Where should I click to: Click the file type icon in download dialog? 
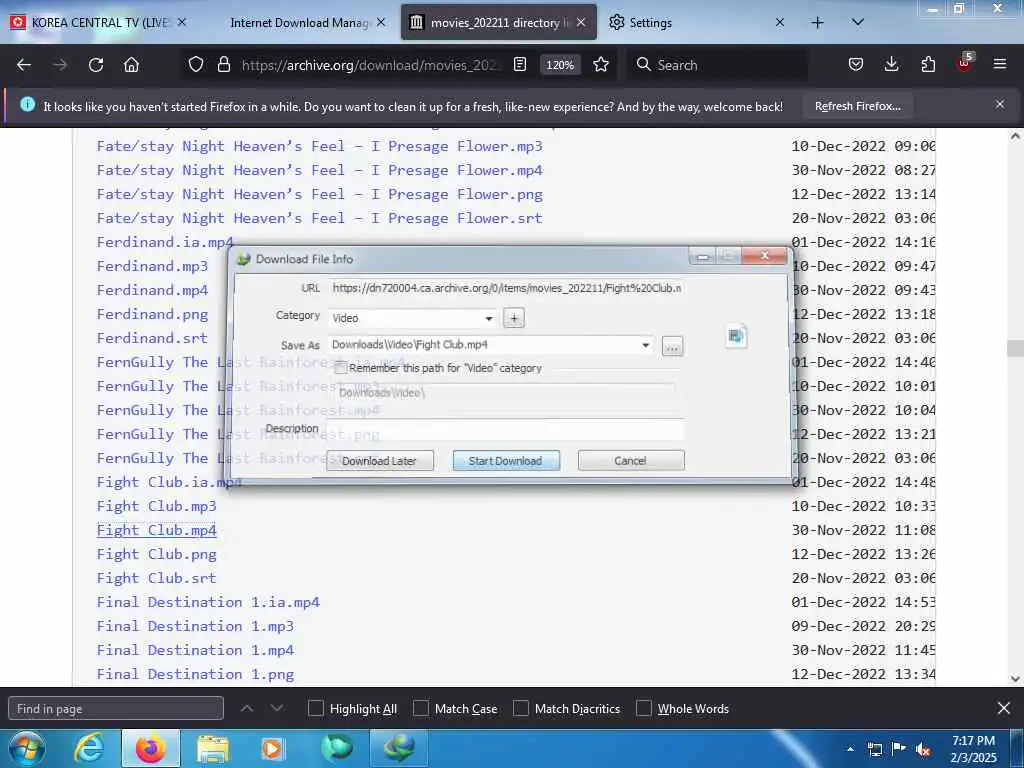click(x=736, y=336)
